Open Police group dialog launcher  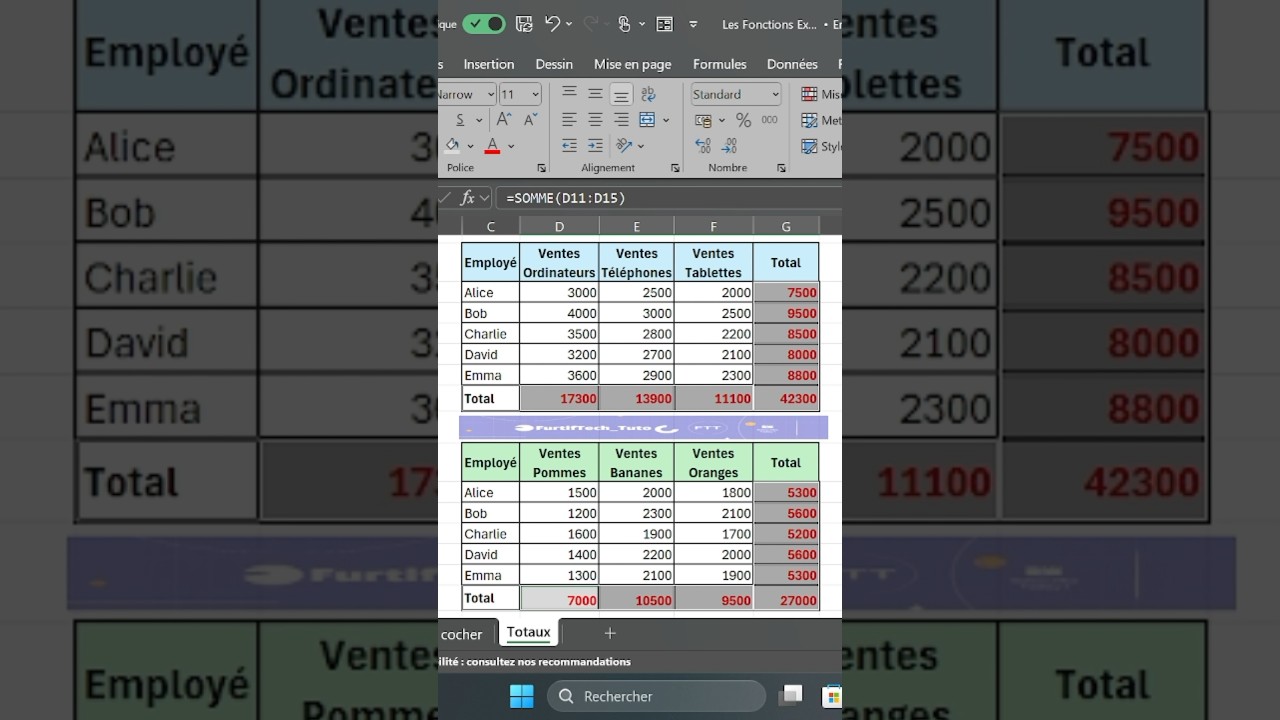pyautogui.click(x=541, y=168)
